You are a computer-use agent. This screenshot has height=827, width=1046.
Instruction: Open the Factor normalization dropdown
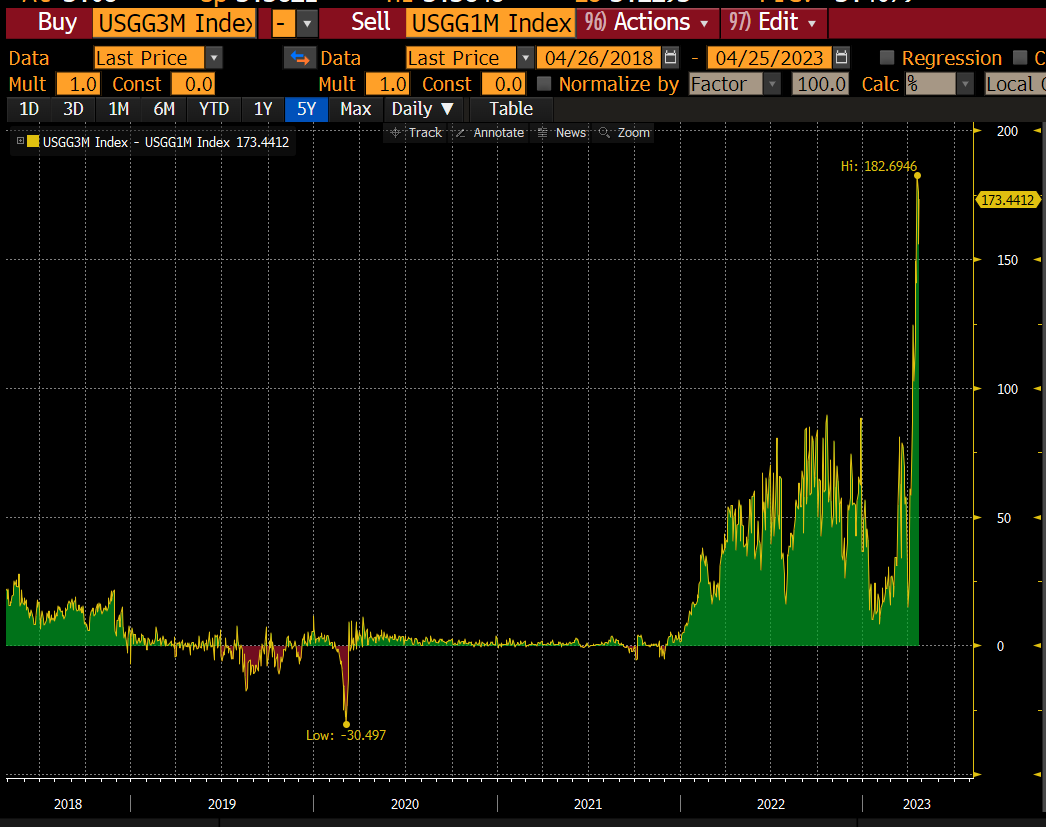tap(772, 84)
